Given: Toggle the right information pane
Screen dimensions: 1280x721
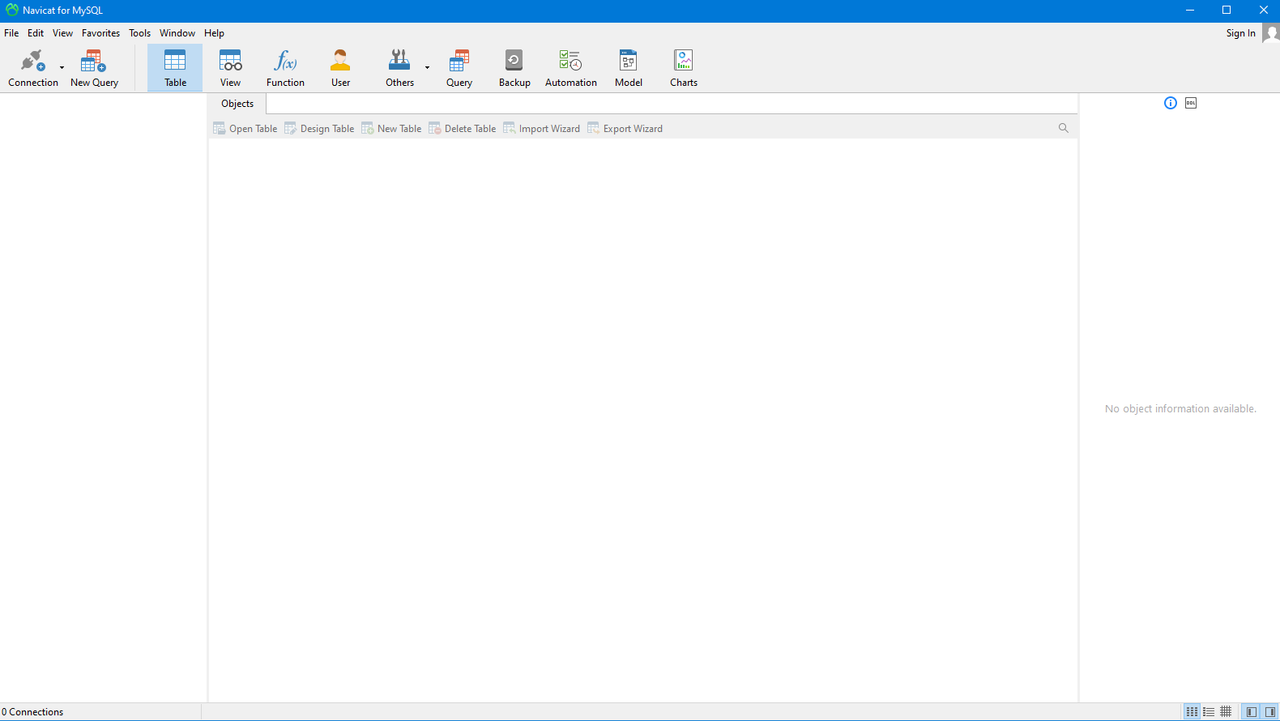Looking at the screenshot, I should coord(1270,712).
